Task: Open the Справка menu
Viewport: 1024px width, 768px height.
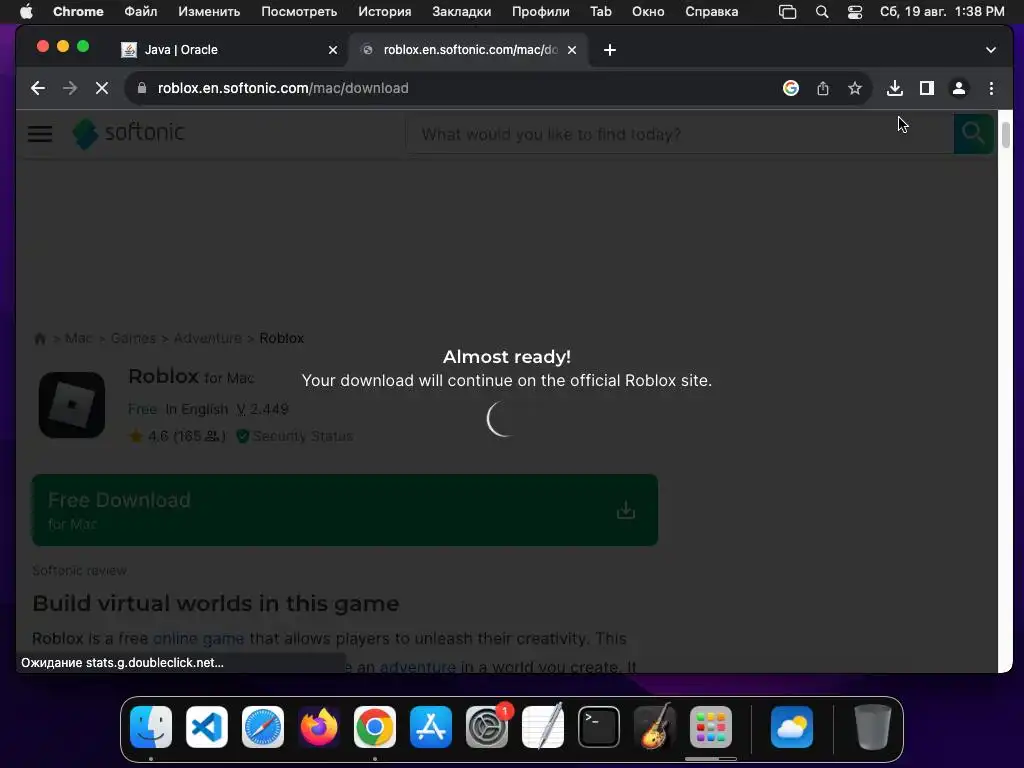Action: (x=712, y=12)
